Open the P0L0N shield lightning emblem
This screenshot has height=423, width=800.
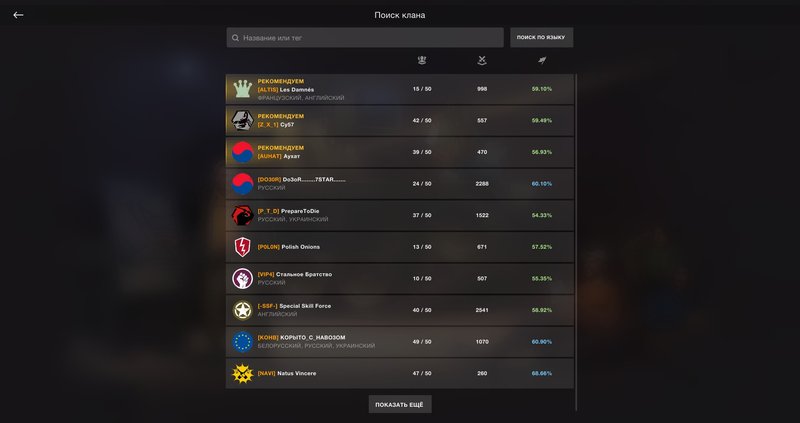click(243, 247)
